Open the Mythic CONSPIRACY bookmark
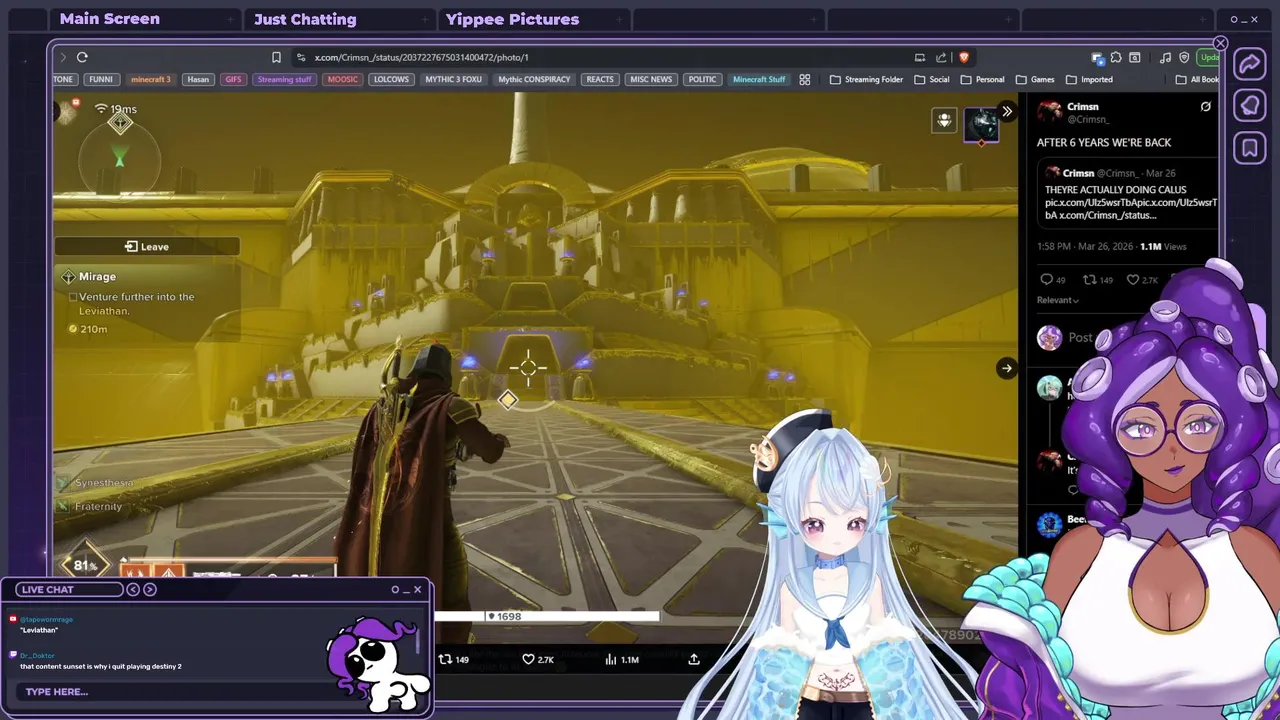The height and width of the screenshot is (720, 1280). [534, 80]
